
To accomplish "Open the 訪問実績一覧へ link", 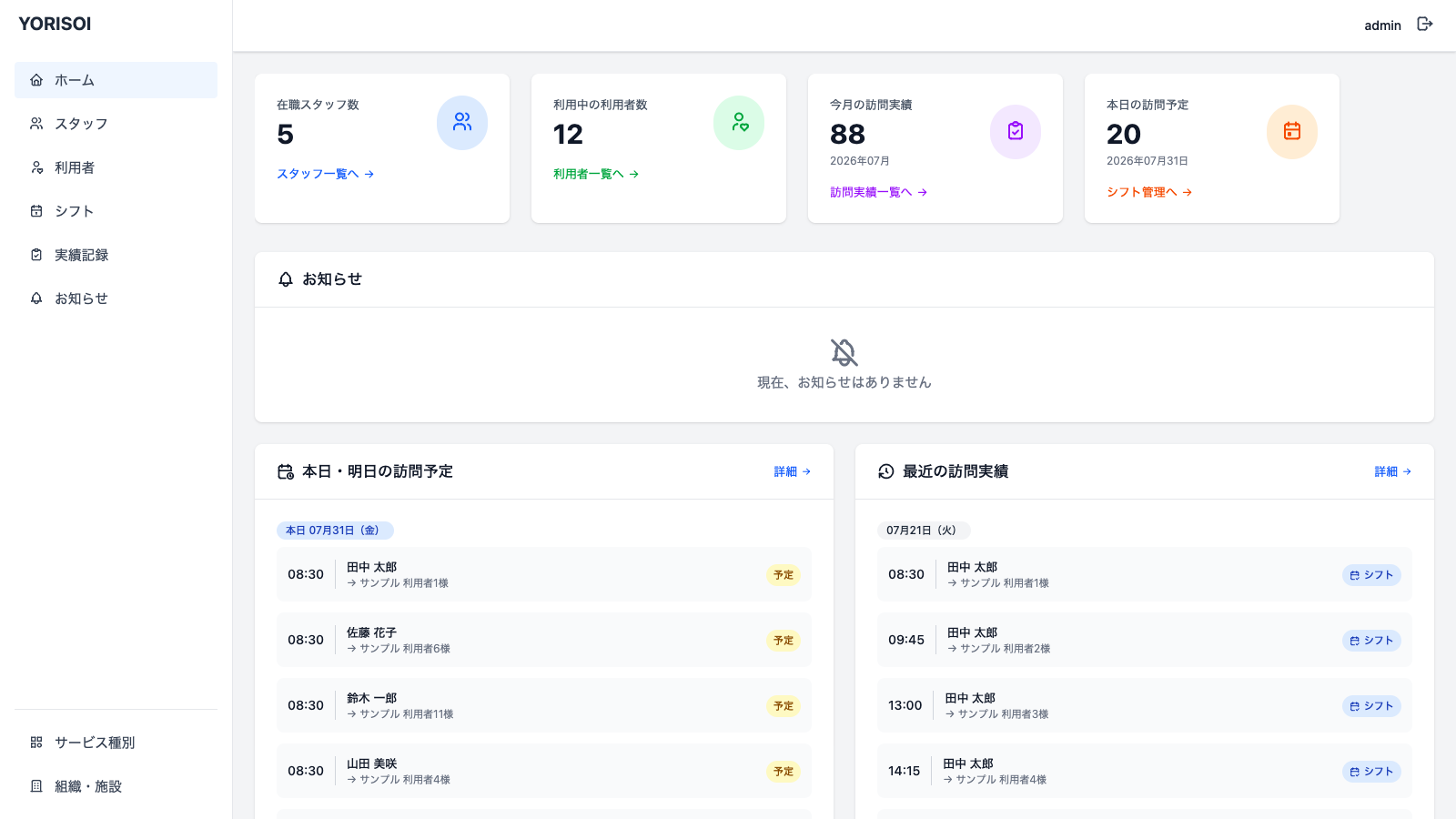I will point(879,192).
